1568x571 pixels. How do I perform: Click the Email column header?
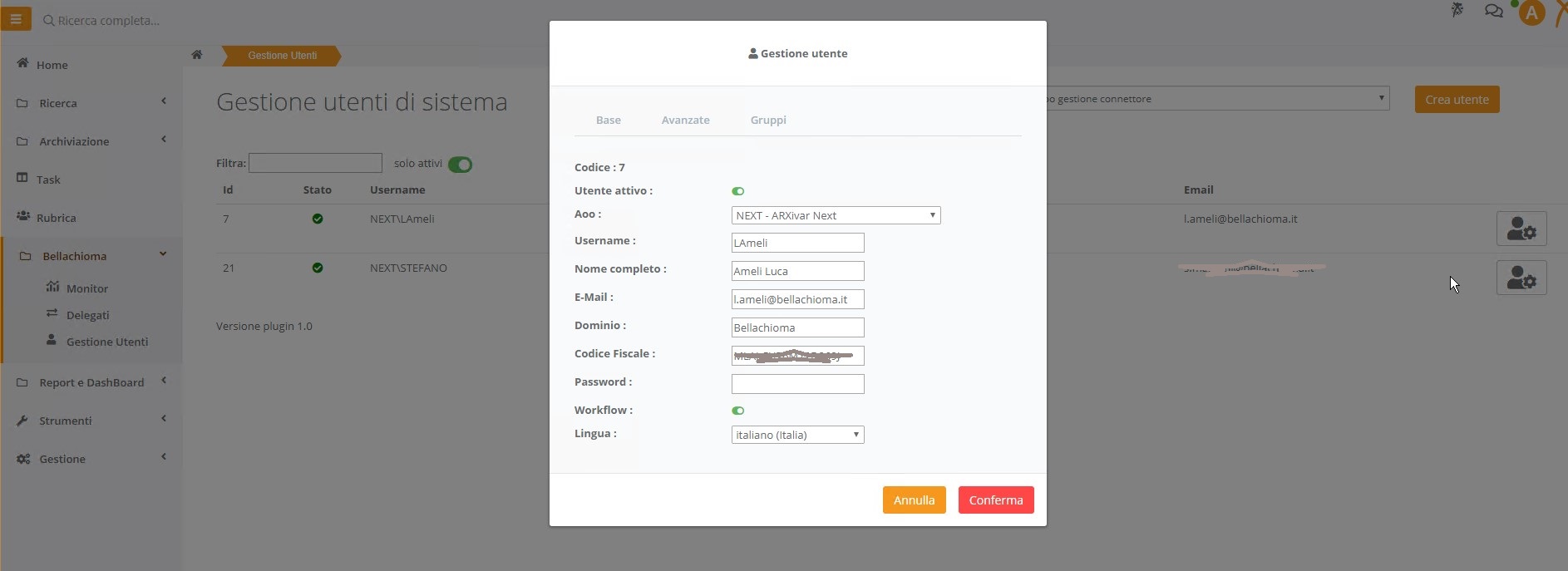coord(1198,190)
